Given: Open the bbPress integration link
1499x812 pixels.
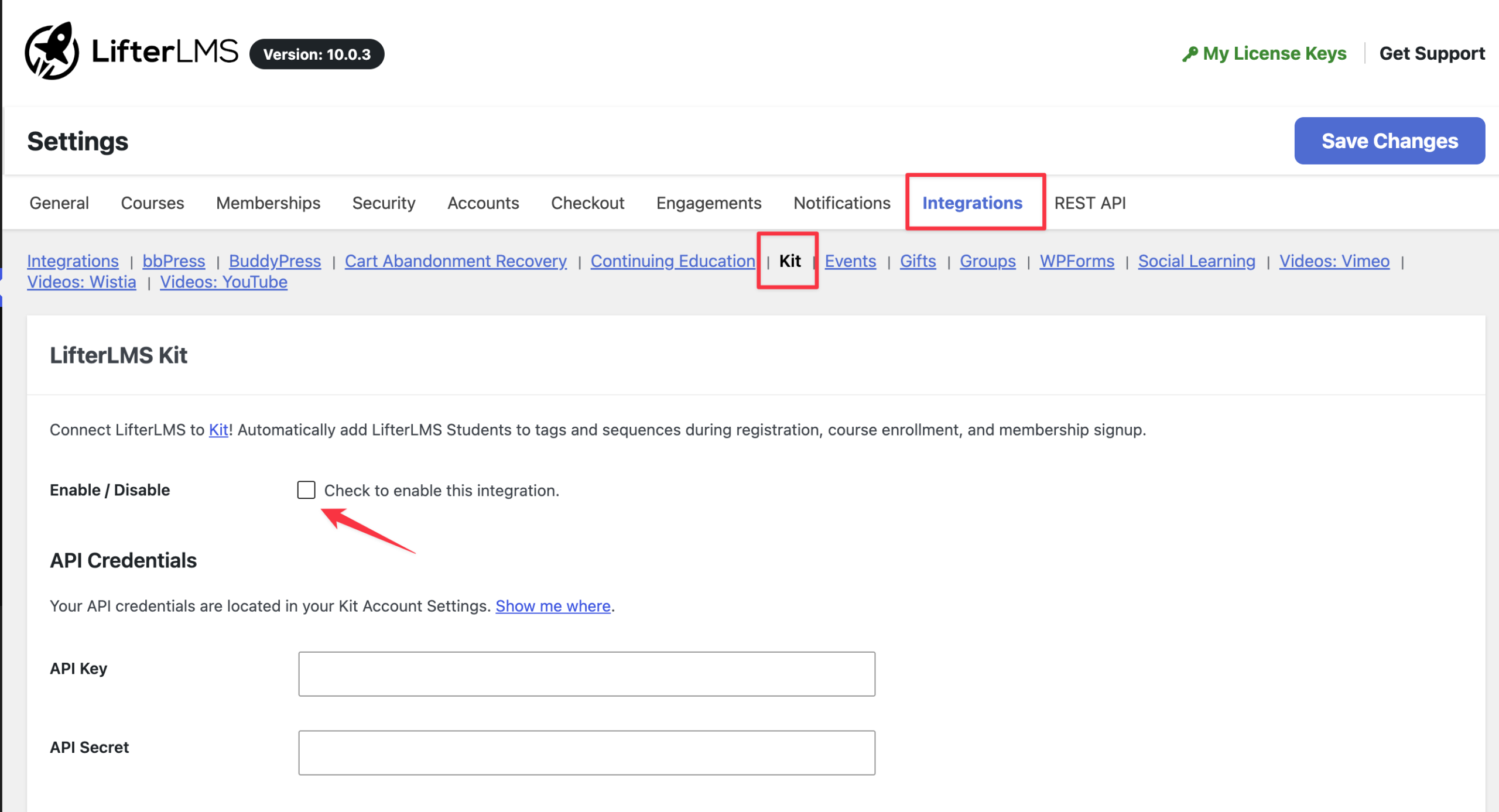Looking at the screenshot, I should pyautogui.click(x=173, y=261).
